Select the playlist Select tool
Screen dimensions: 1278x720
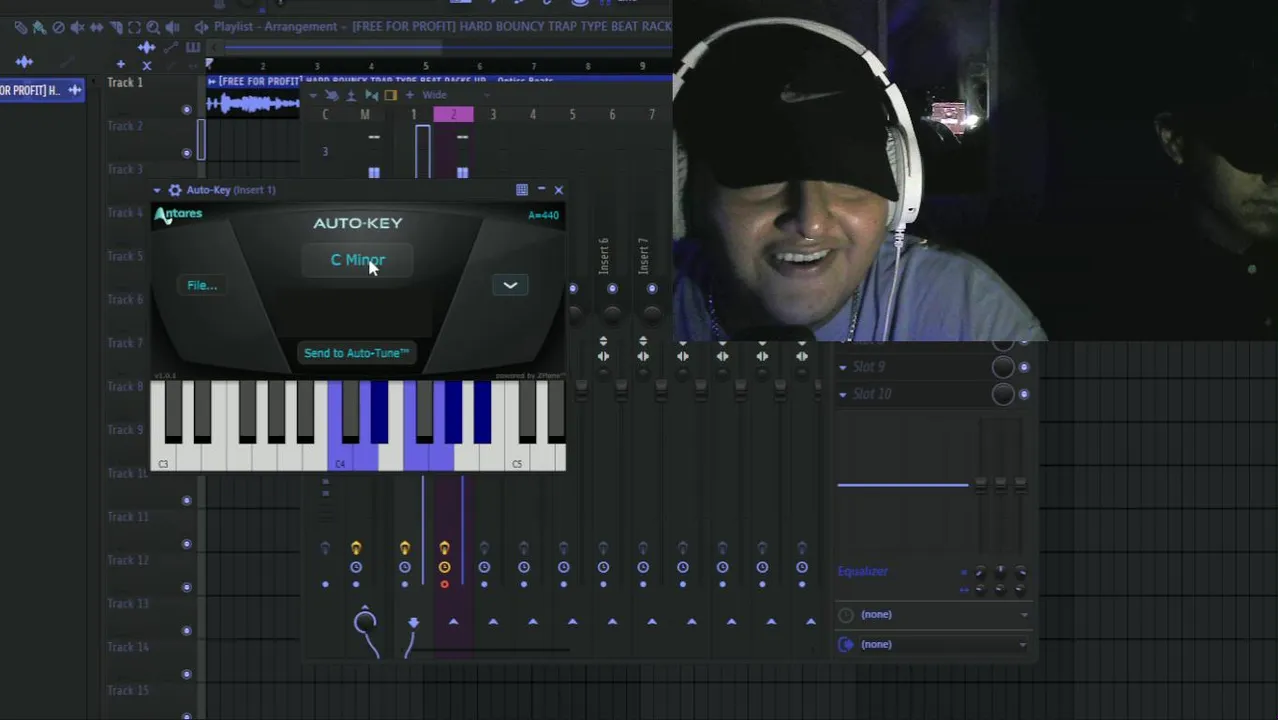[x=134, y=27]
